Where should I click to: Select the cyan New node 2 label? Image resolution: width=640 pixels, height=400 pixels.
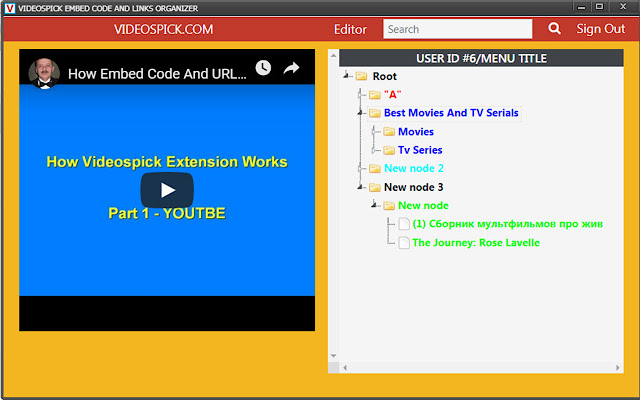point(414,169)
